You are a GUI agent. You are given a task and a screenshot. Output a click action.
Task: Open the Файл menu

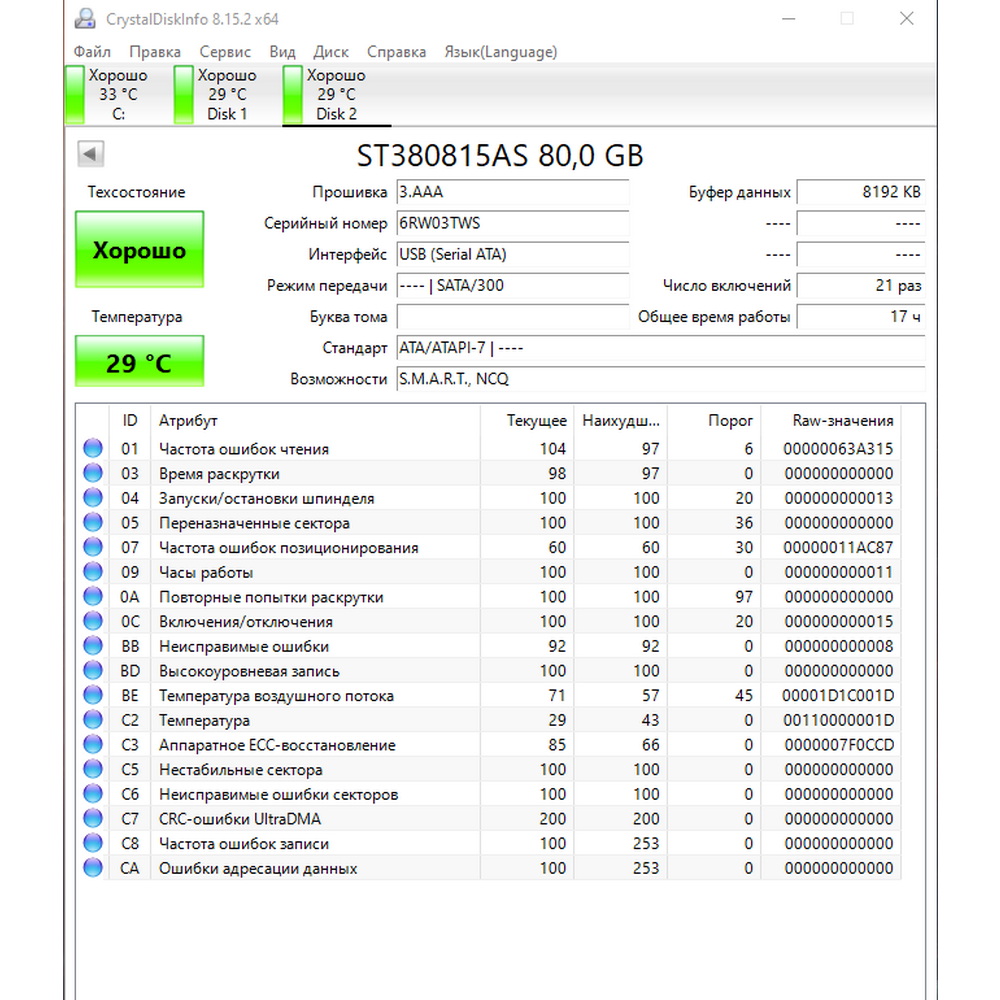(x=92, y=52)
